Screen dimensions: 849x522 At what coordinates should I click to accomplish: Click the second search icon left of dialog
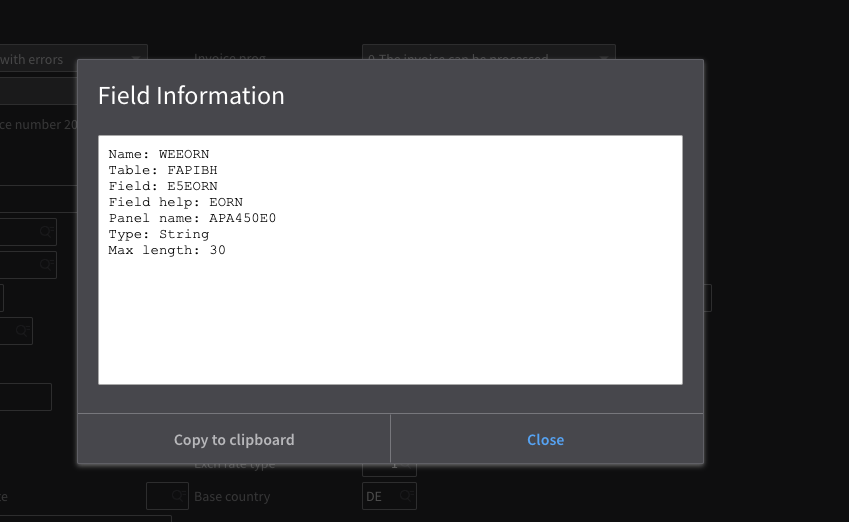pyautogui.click(x=46, y=264)
